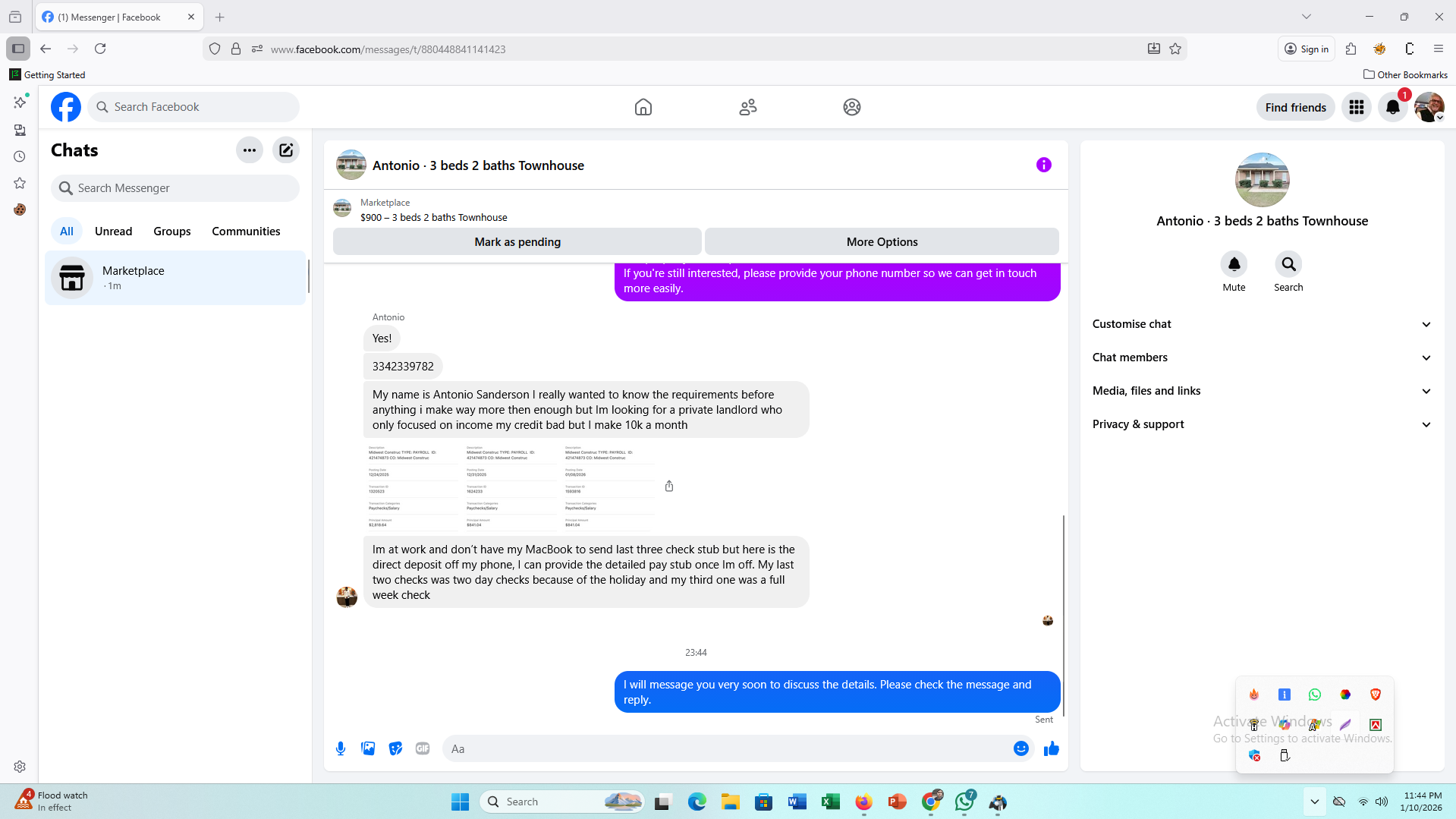
Task: Send a thumbs-up like
Action: (1052, 748)
